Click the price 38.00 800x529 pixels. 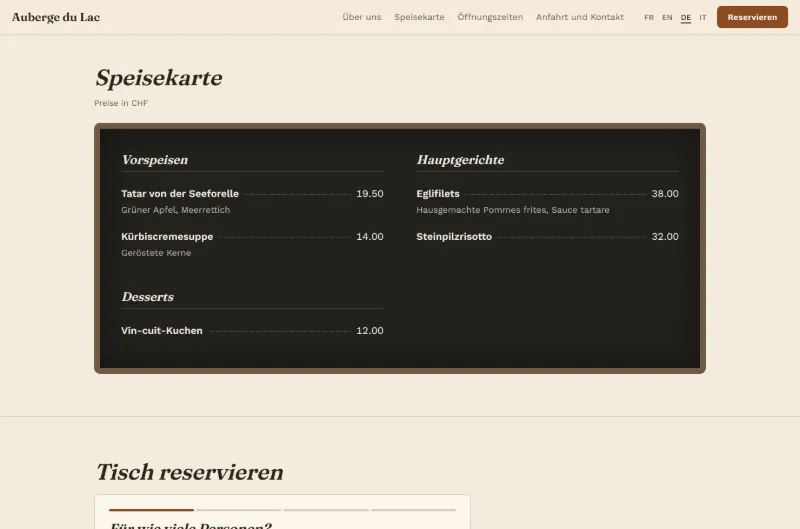665,194
